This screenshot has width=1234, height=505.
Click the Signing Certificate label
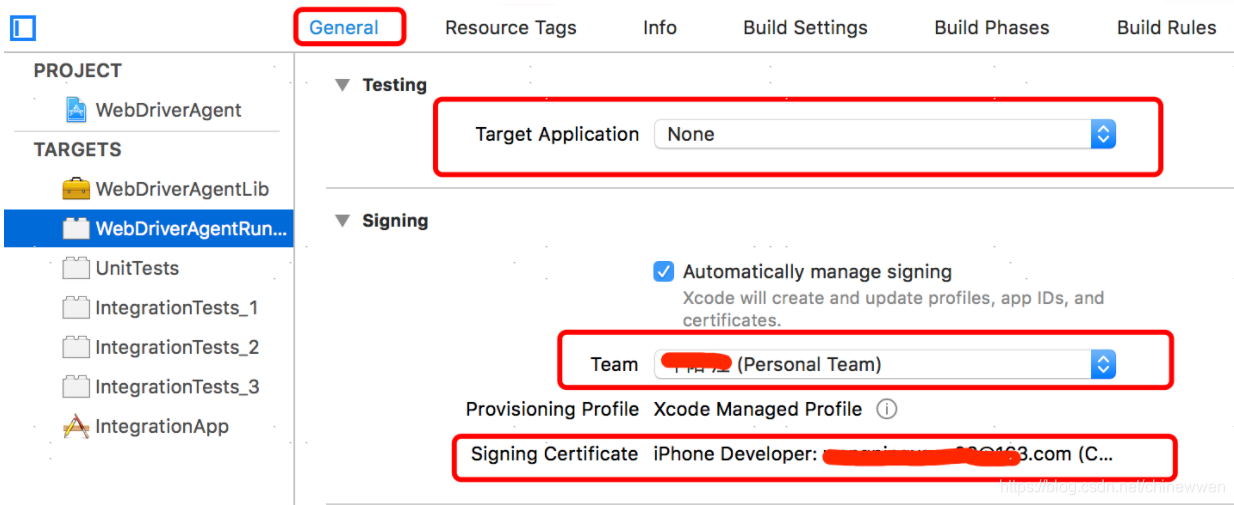pos(554,454)
